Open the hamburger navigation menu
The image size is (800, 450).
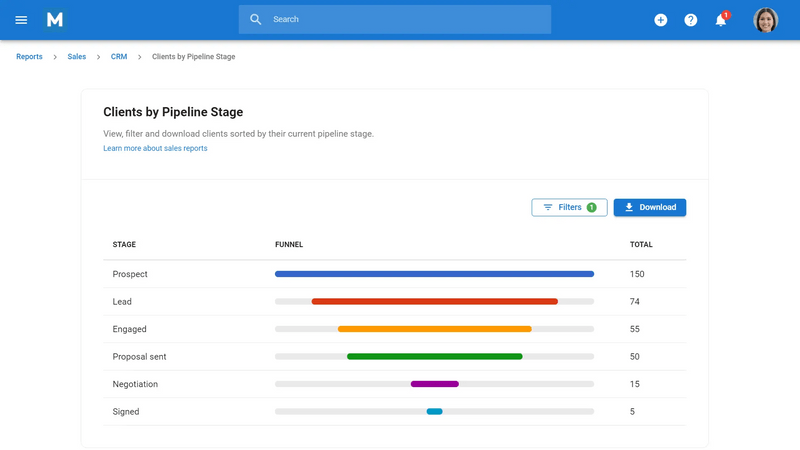pos(21,20)
